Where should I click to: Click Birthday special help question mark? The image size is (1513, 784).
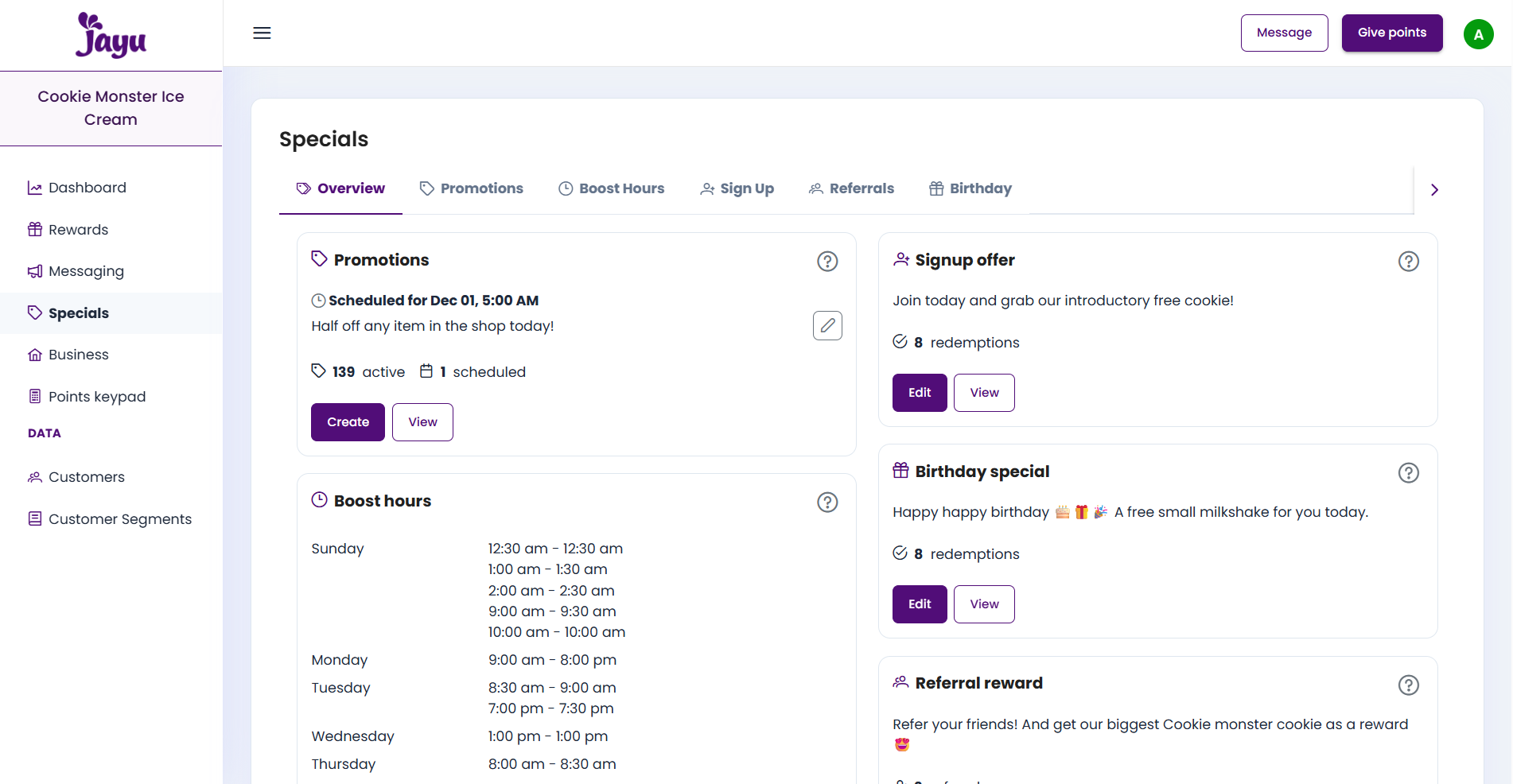pyautogui.click(x=1408, y=472)
